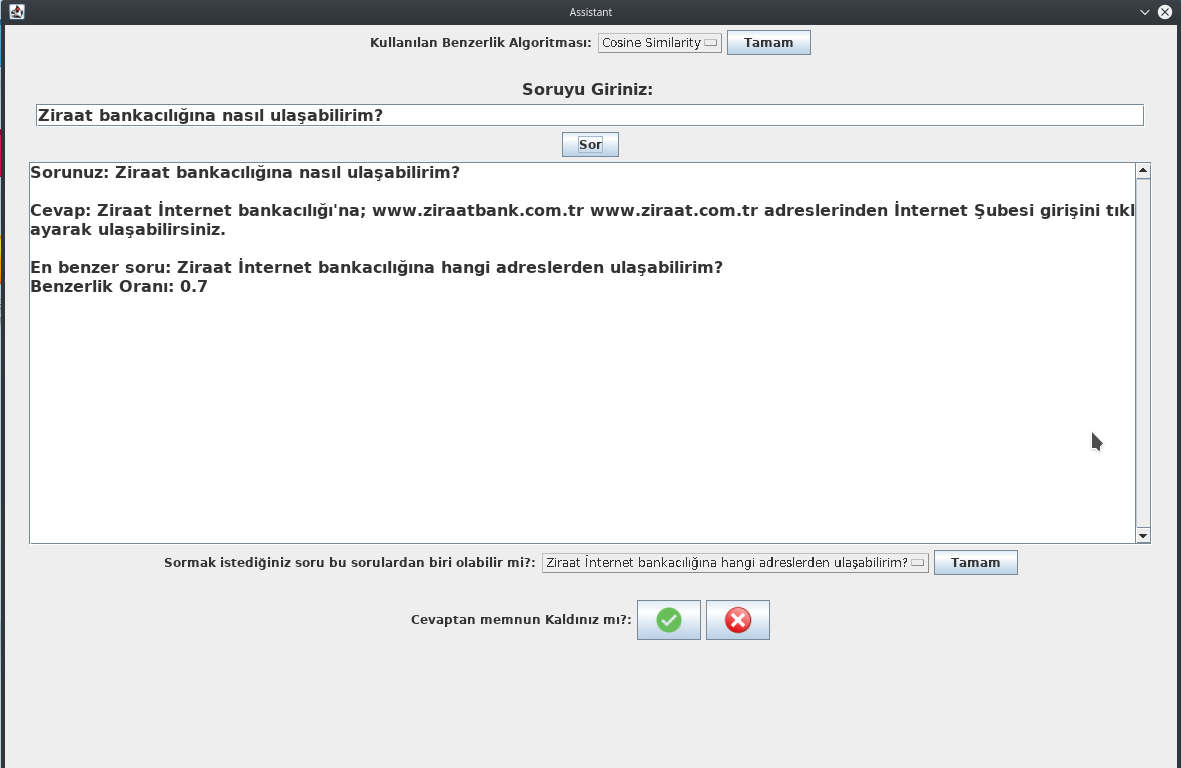This screenshot has width=1181, height=768.
Task: Click the green checkmark satisfied button
Action: [668, 620]
